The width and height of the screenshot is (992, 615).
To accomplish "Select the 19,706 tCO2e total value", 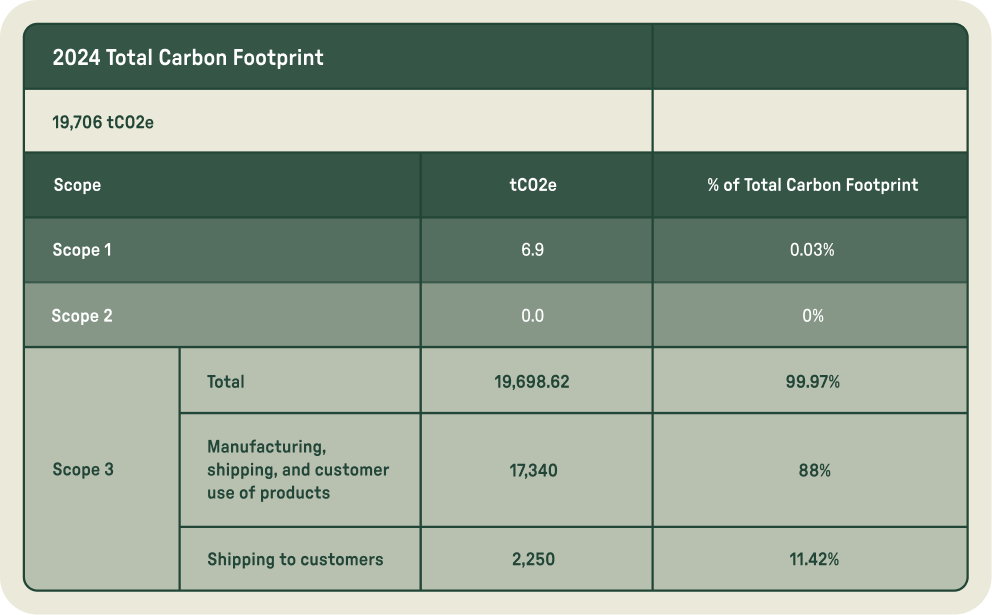I will pyautogui.click(x=103, y=122).
